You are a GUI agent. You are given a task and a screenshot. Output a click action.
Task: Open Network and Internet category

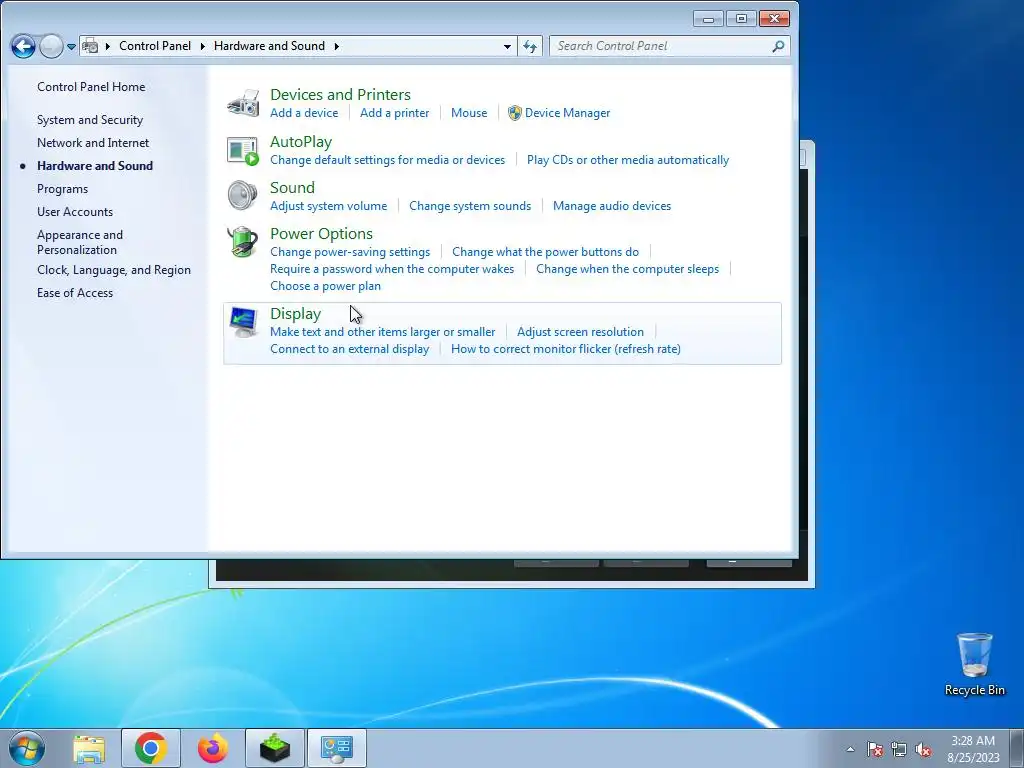click(x=93, y=143)
